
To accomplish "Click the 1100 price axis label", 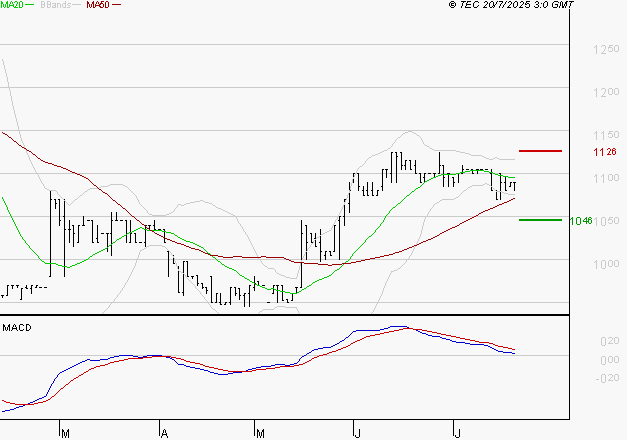I will pyautogui.click(x=606, y=178).
